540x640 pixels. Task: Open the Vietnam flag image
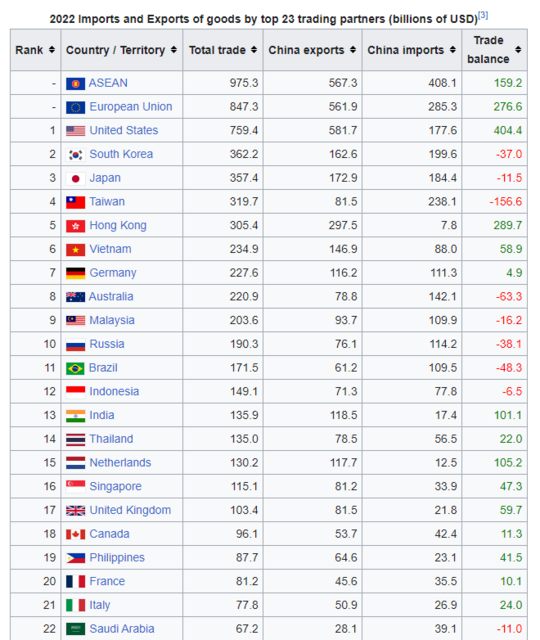(x=76, y=249)
